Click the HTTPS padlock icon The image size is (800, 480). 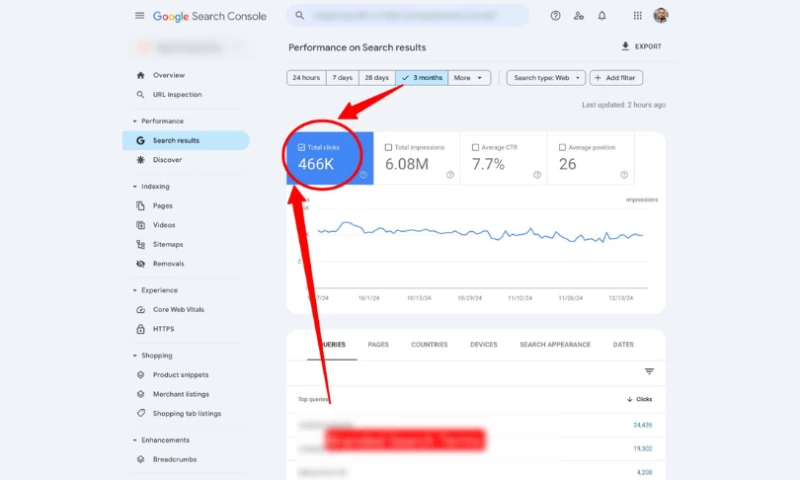pyautogui.click(x=140, y=329)
